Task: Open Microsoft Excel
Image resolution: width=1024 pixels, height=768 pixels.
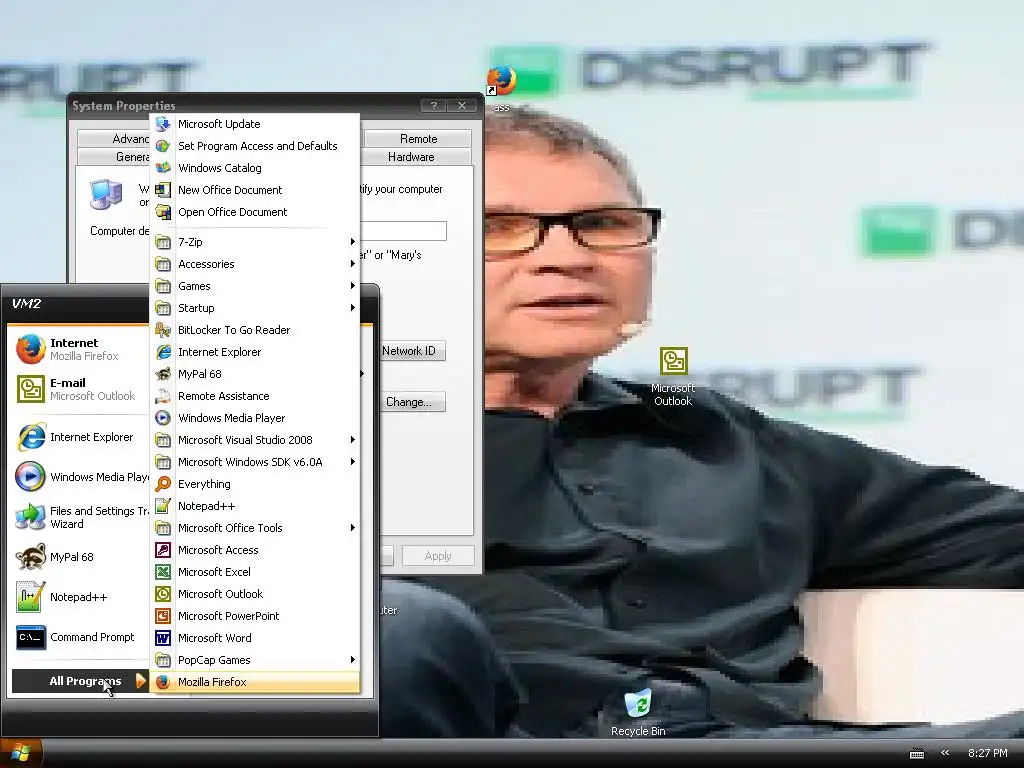Action: click(255, 572)
